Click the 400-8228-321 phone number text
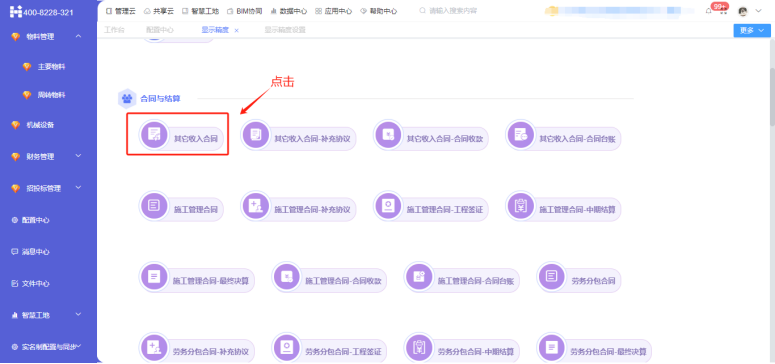This screenshot has width=775, height=364. click(48, 12)
